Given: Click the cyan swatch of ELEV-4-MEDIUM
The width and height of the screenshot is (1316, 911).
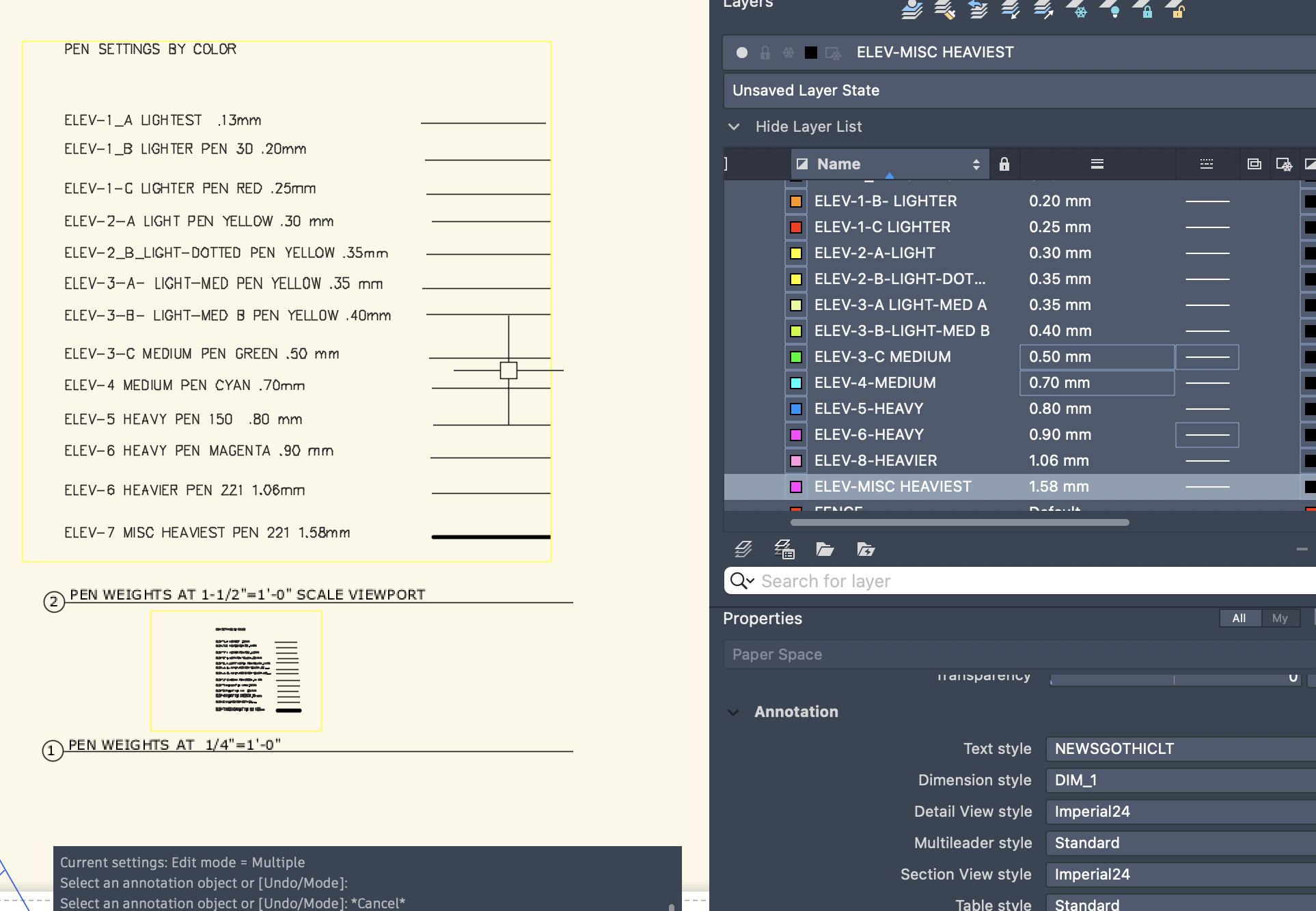Looking at the screenshot, I should tap(796, 383).
